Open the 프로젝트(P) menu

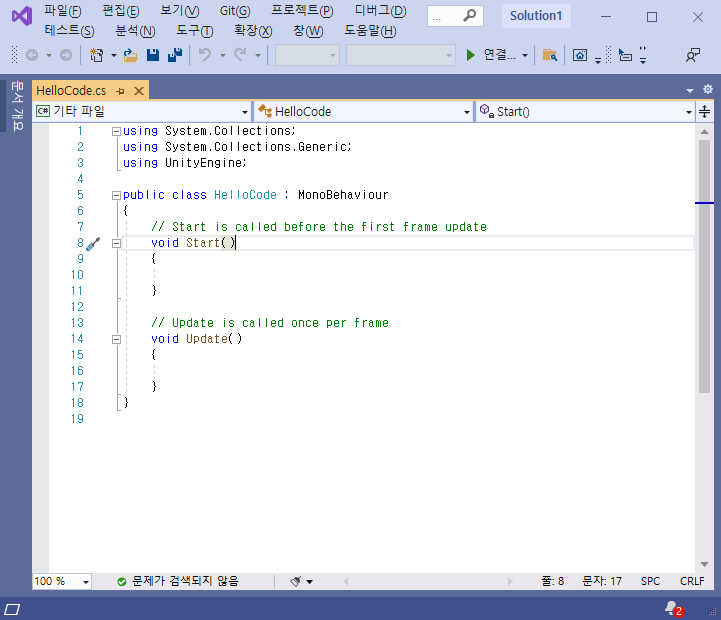(302, 11)
